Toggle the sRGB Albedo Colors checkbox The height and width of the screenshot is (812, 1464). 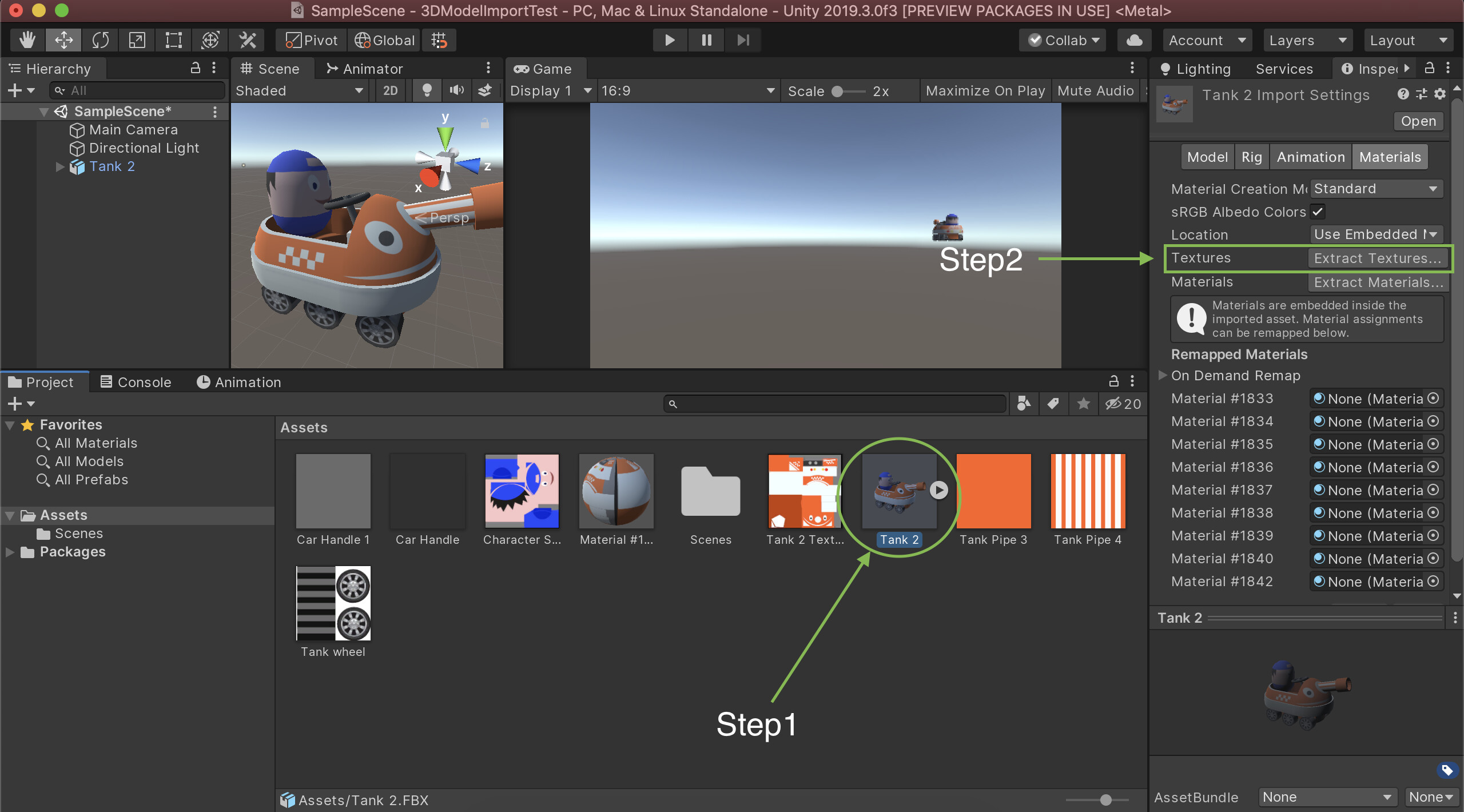(1318, 212)
